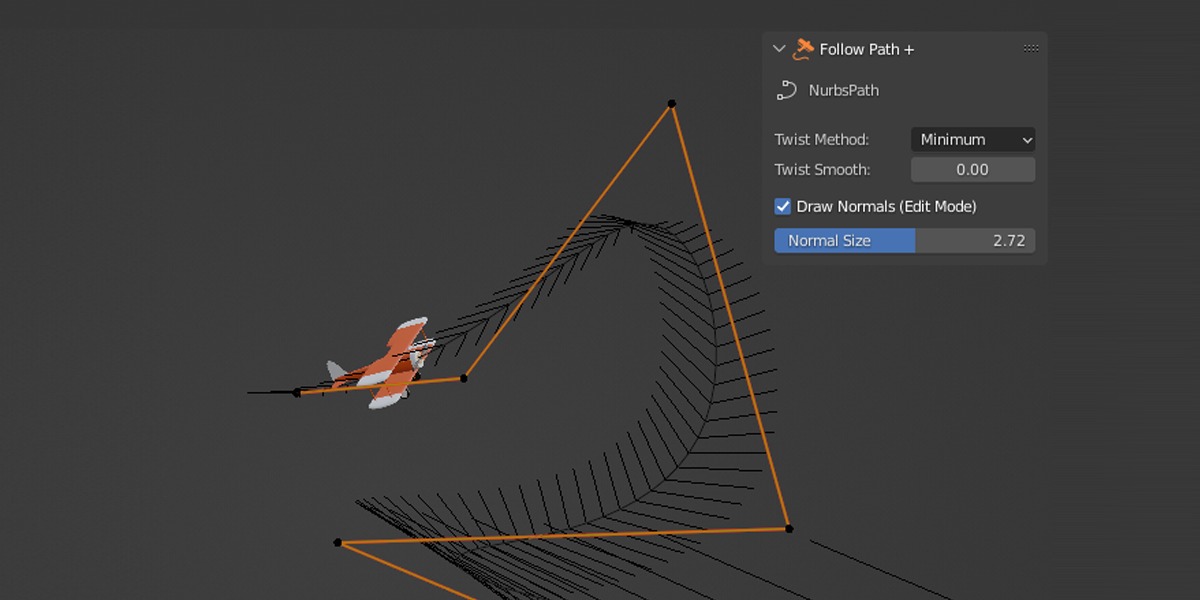Collapse the Follow Path + panel chevron
1200x600 pixels.
point(780,49)
